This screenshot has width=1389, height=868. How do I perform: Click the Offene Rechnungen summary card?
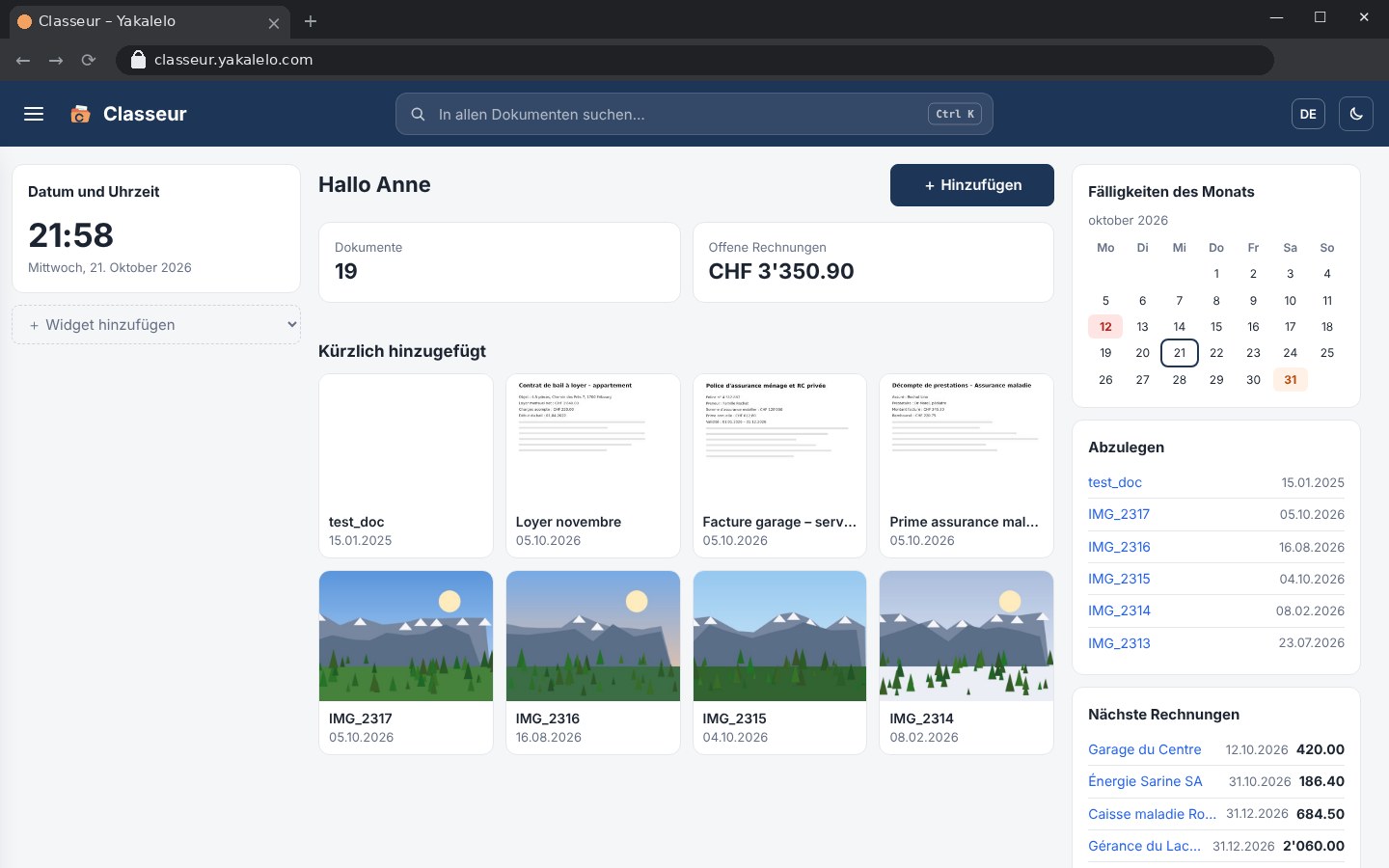tap(873, 262)
